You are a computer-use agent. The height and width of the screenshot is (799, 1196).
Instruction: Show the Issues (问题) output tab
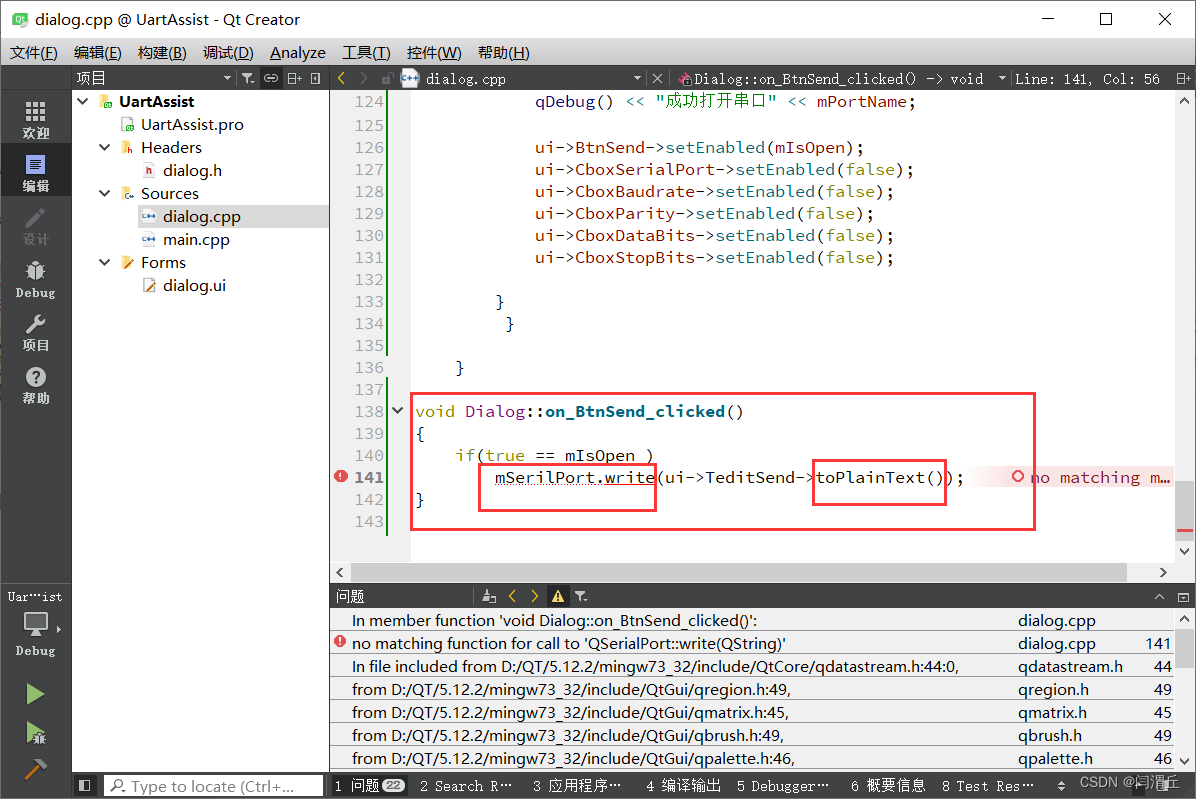(369, 785)
